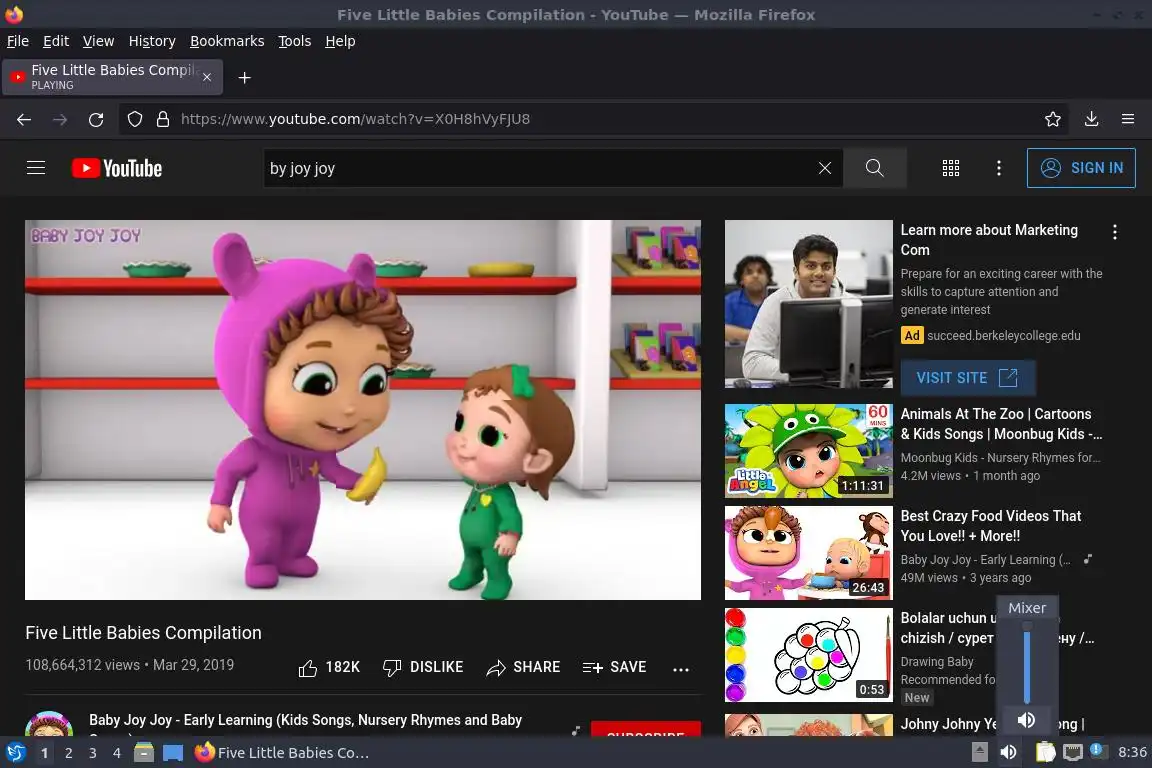Viewport: 1152px width, 768px height.
Task: Go forward to next page
Action: (x=60, y=119)
